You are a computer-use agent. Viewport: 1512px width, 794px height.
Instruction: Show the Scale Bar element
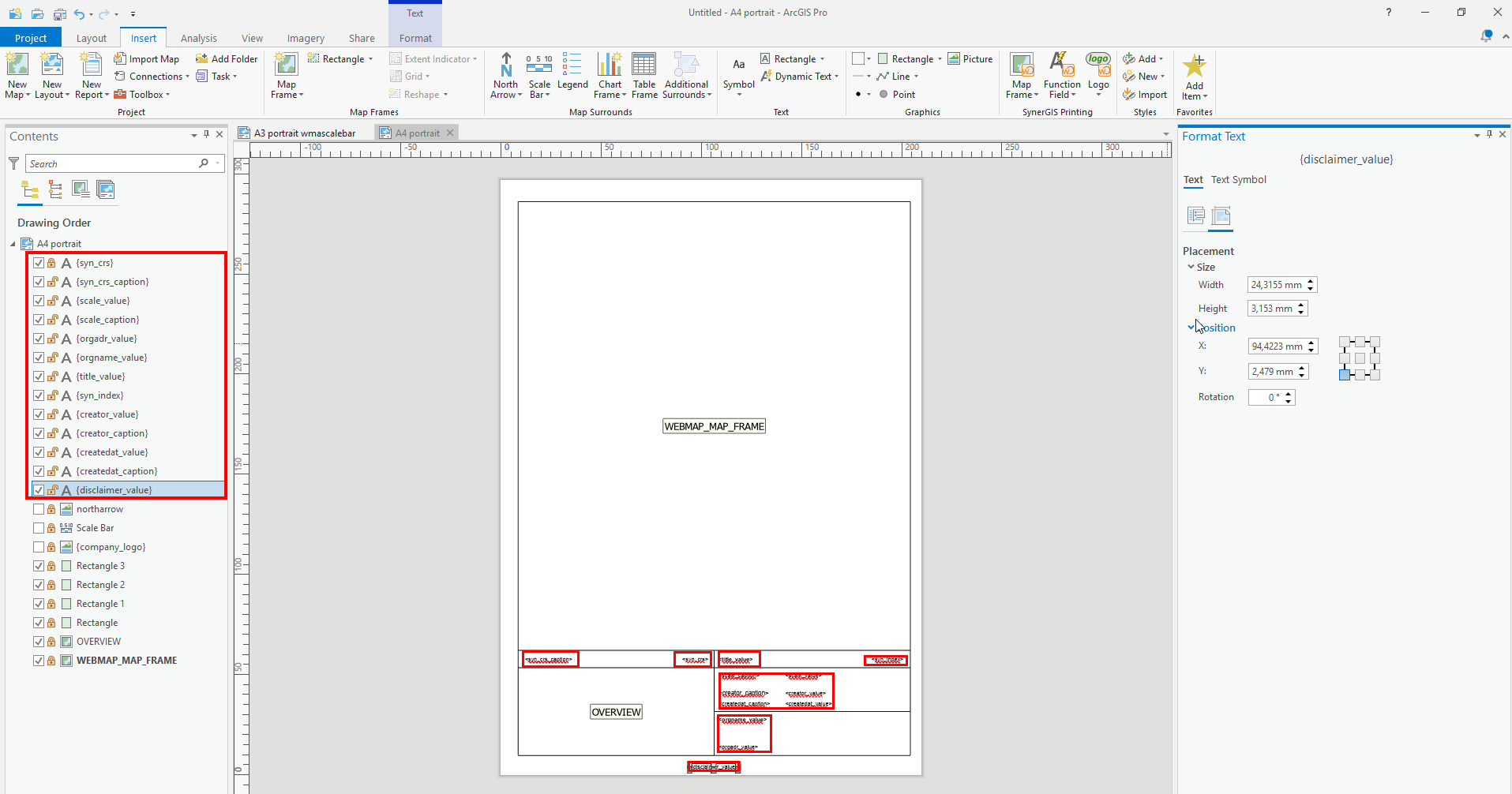coord(39,528)
